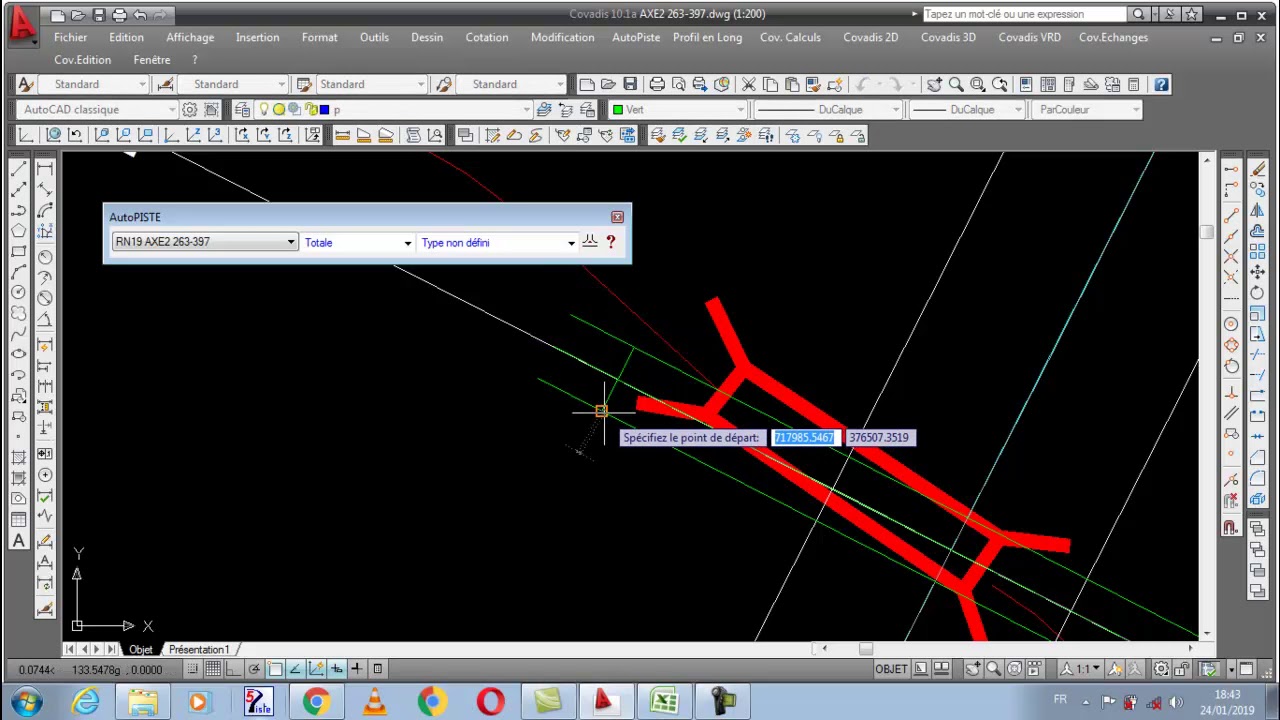Toggle object snap in status bar
1280x720 pixels.
(275, 669)
